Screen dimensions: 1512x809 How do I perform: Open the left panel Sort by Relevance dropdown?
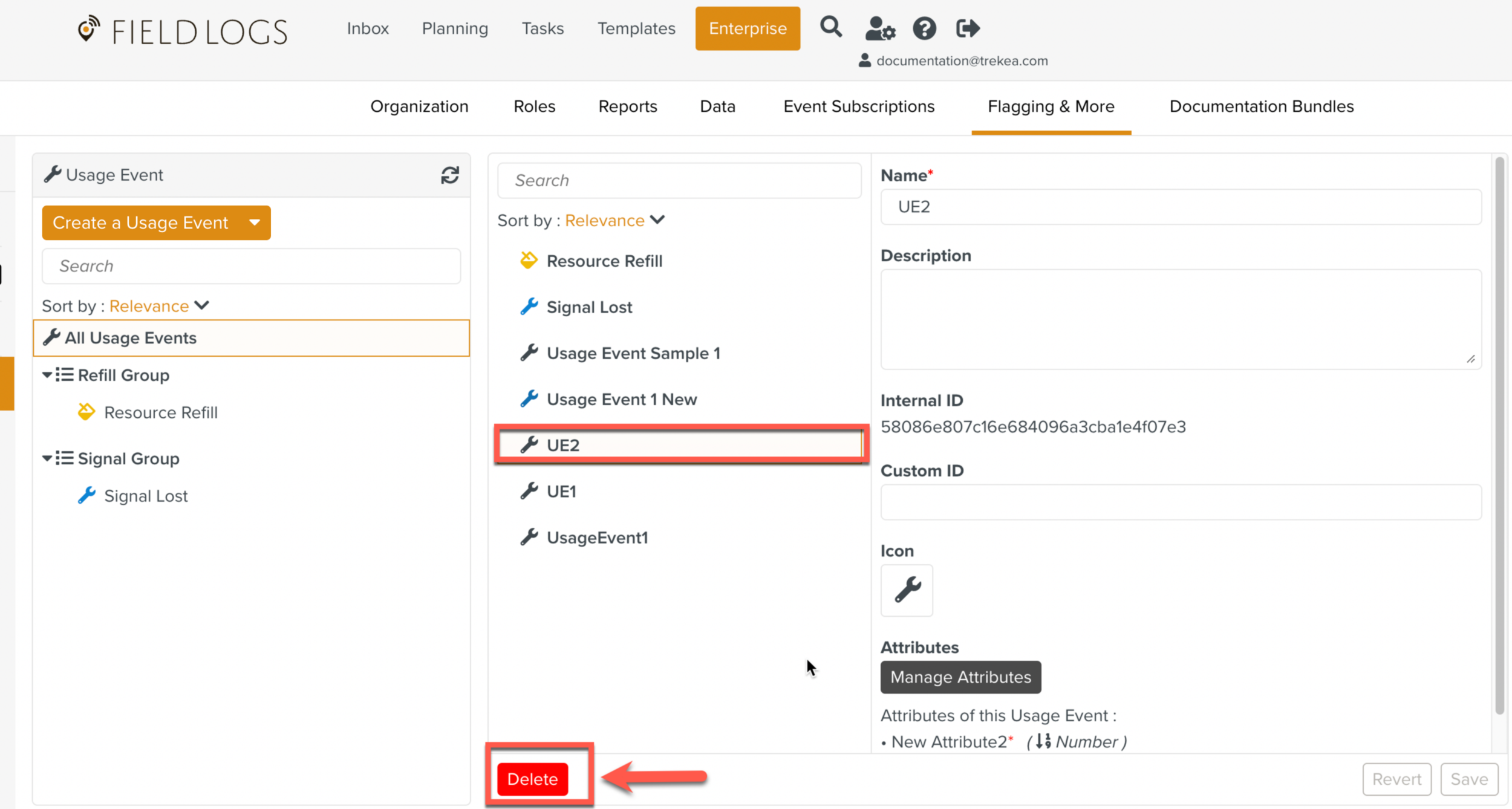(158, 306)
